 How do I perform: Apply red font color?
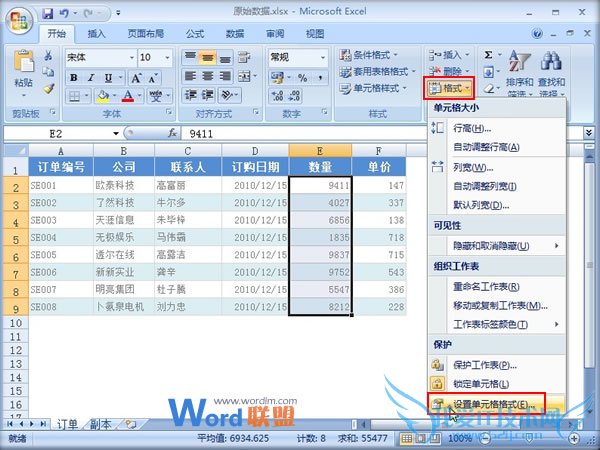pos(128,96)
